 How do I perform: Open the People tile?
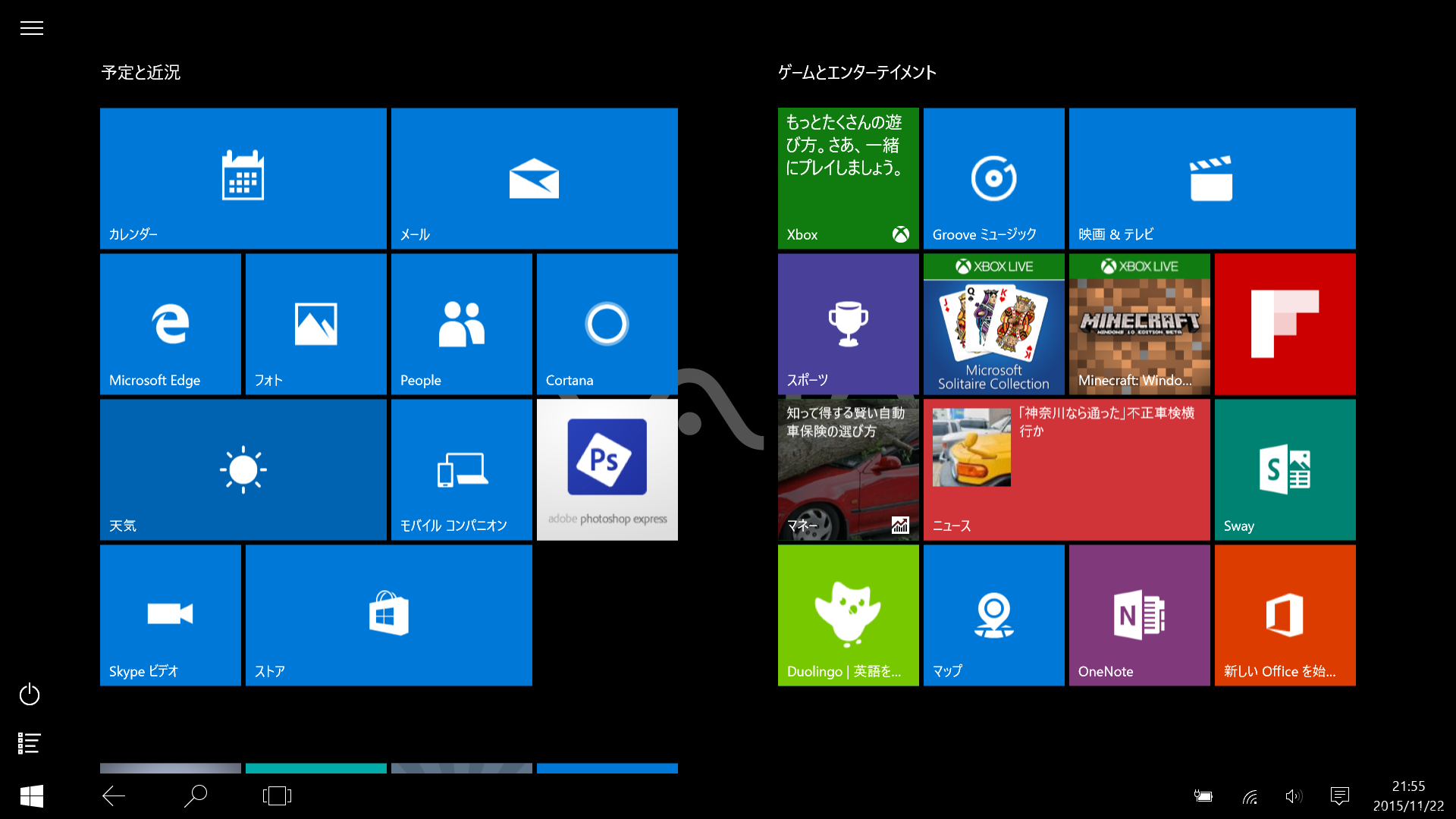(x=461, y=324)
